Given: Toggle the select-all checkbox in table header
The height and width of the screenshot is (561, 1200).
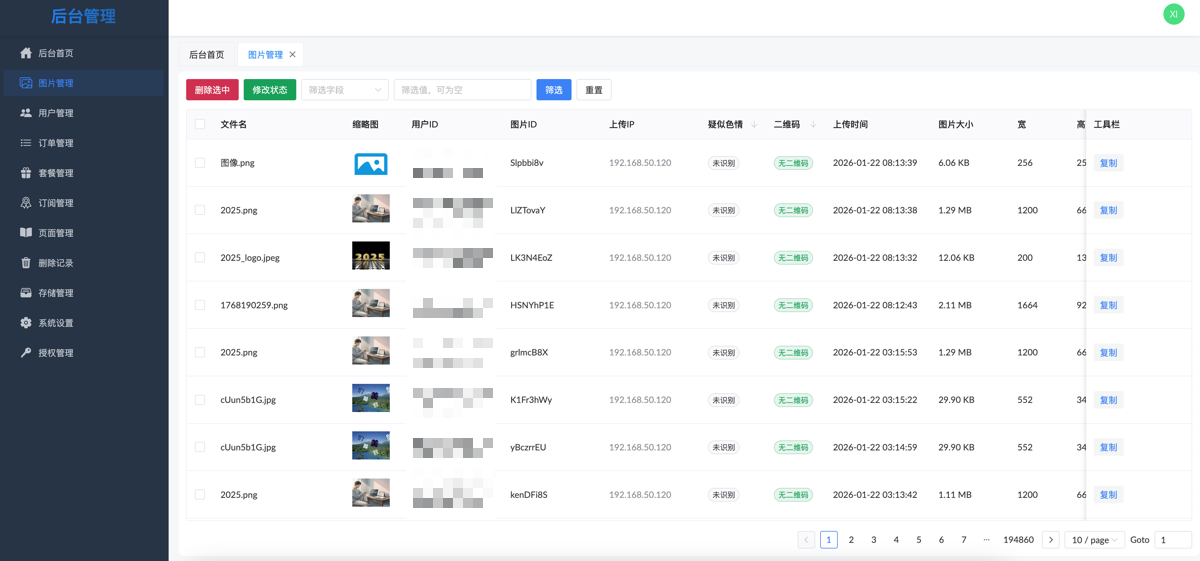Looking at the screenshot, I should pyautogui.click(x=200, y=125).
